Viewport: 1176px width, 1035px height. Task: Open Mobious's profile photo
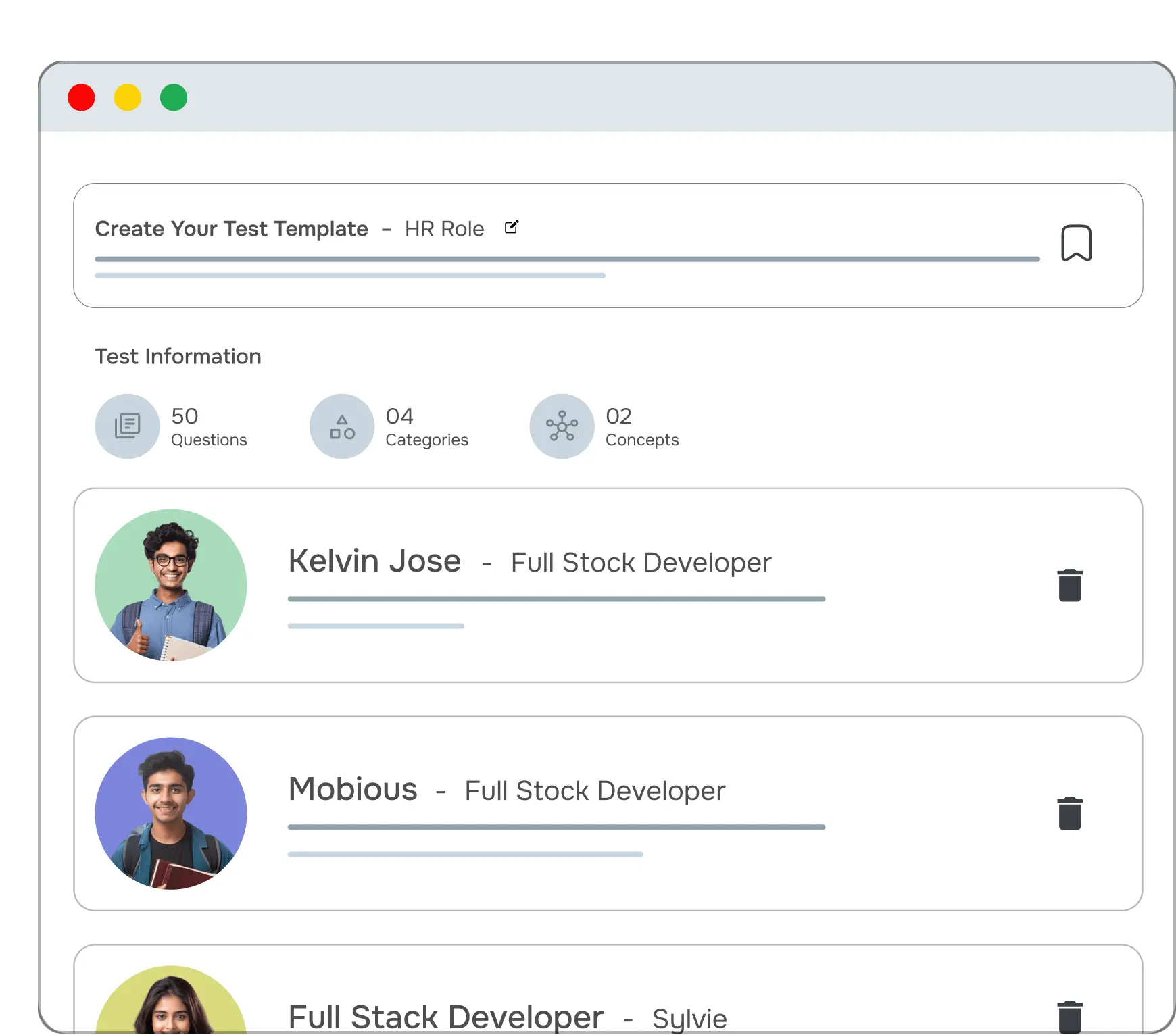[x=171, y=813]
